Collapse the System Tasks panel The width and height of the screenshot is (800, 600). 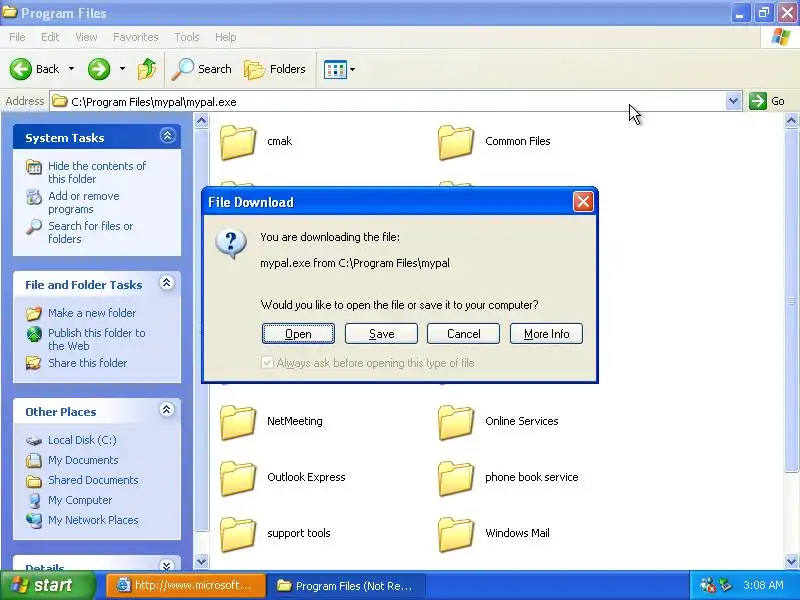tap(167, 136)
